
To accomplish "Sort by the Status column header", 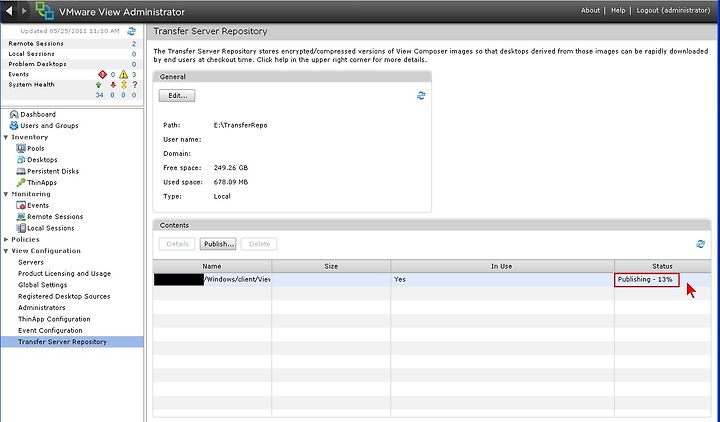I will [x=662, y=266].
